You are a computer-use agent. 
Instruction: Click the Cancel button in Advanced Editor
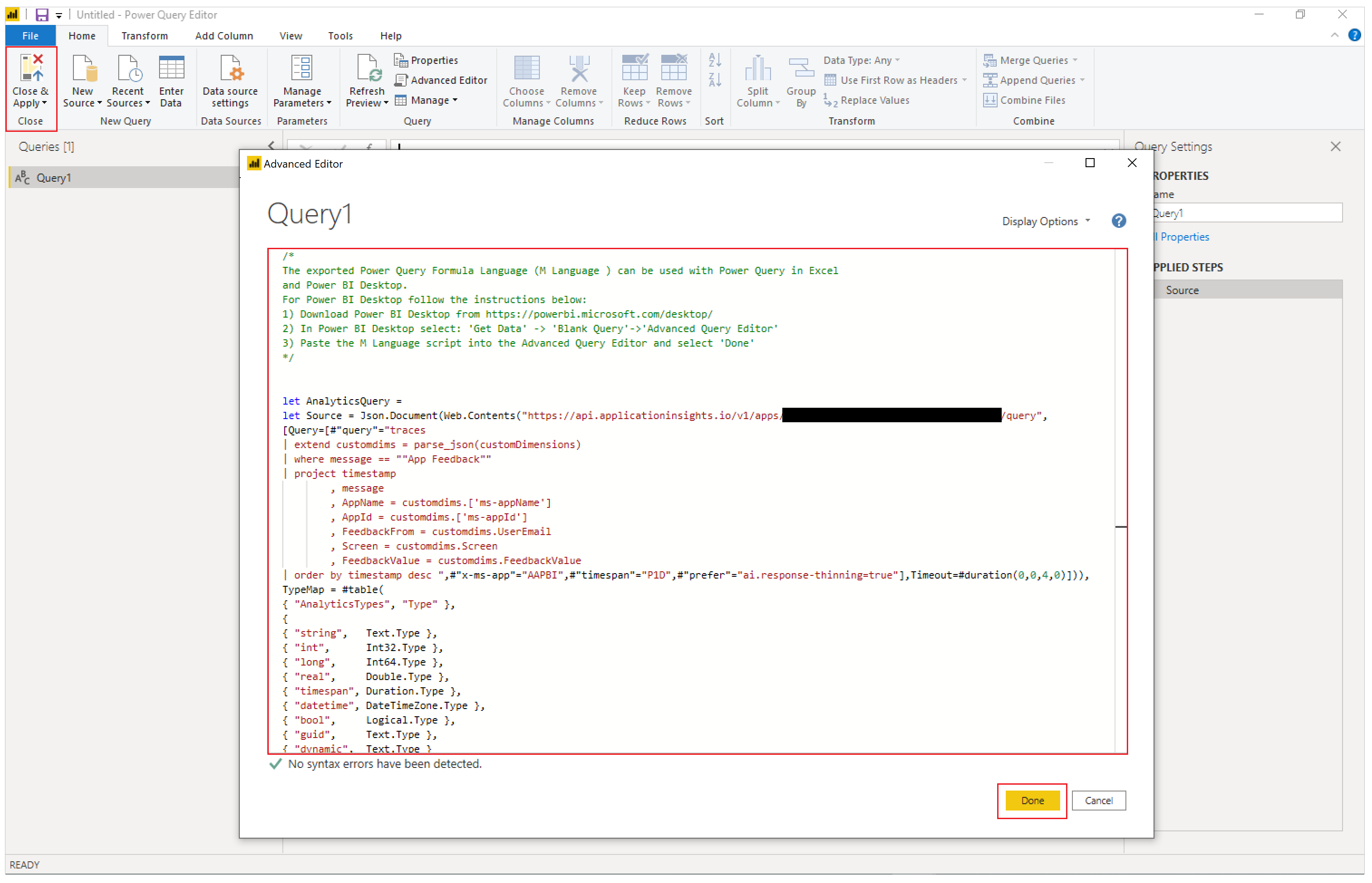click(x=1098, y=799)
